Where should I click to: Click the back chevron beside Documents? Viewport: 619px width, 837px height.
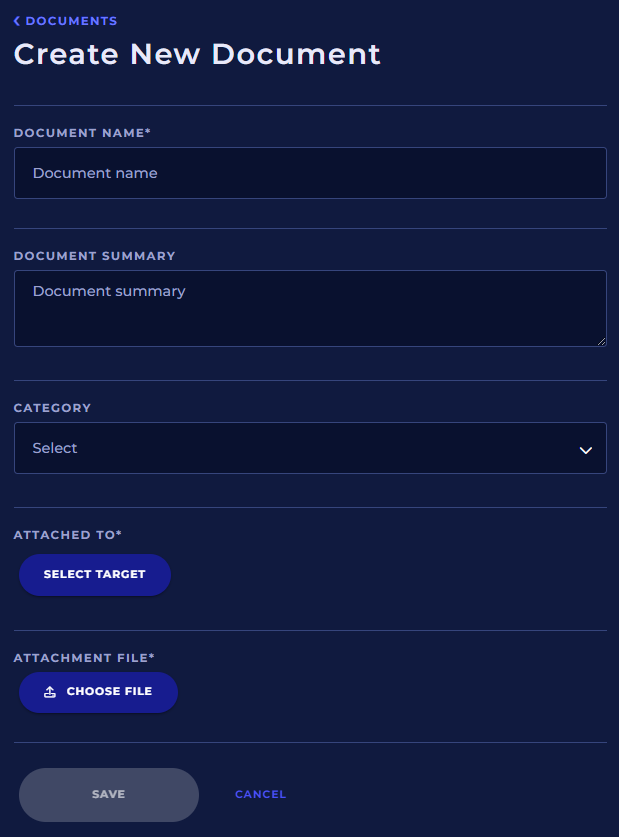click(x=17, y=21)
